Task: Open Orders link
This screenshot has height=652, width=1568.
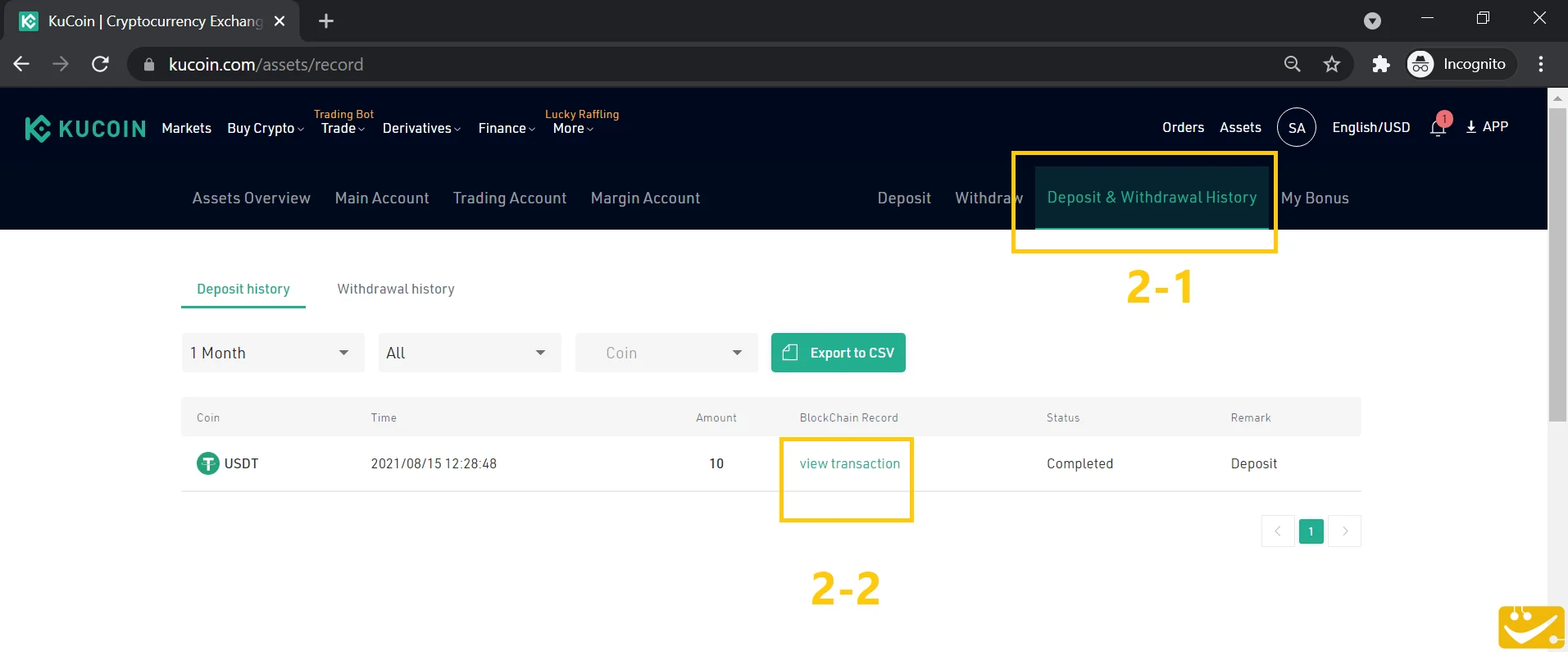Action: tap(1184, 127)
